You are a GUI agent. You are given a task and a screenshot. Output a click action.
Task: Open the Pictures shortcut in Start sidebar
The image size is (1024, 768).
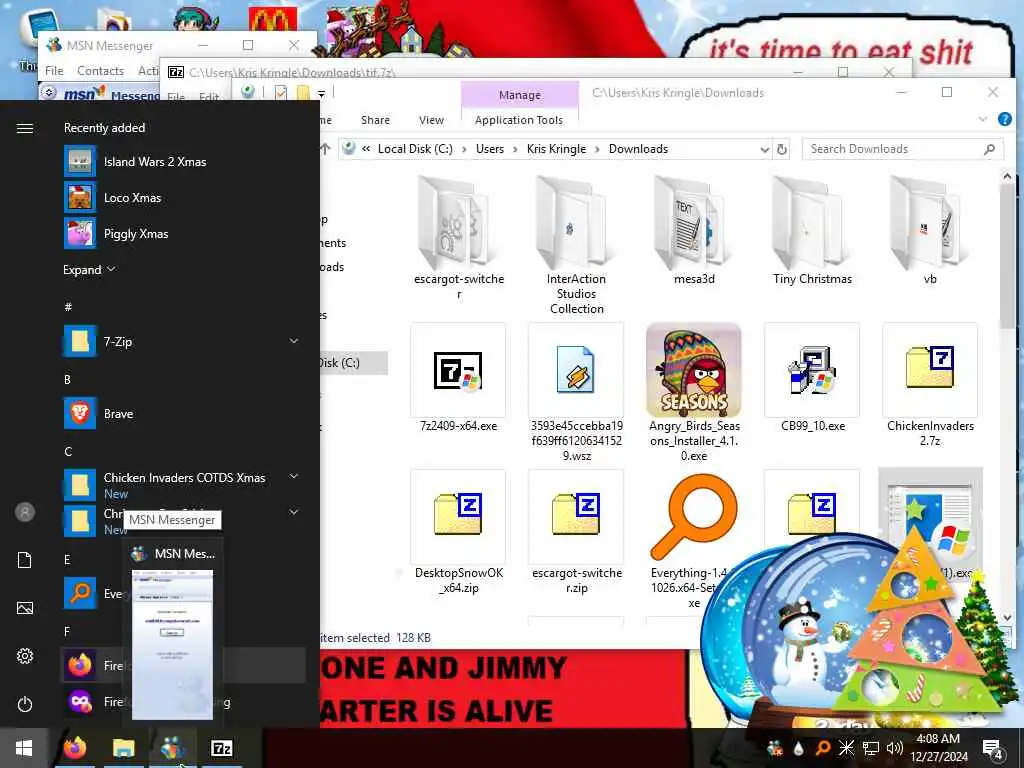[25, 608]
